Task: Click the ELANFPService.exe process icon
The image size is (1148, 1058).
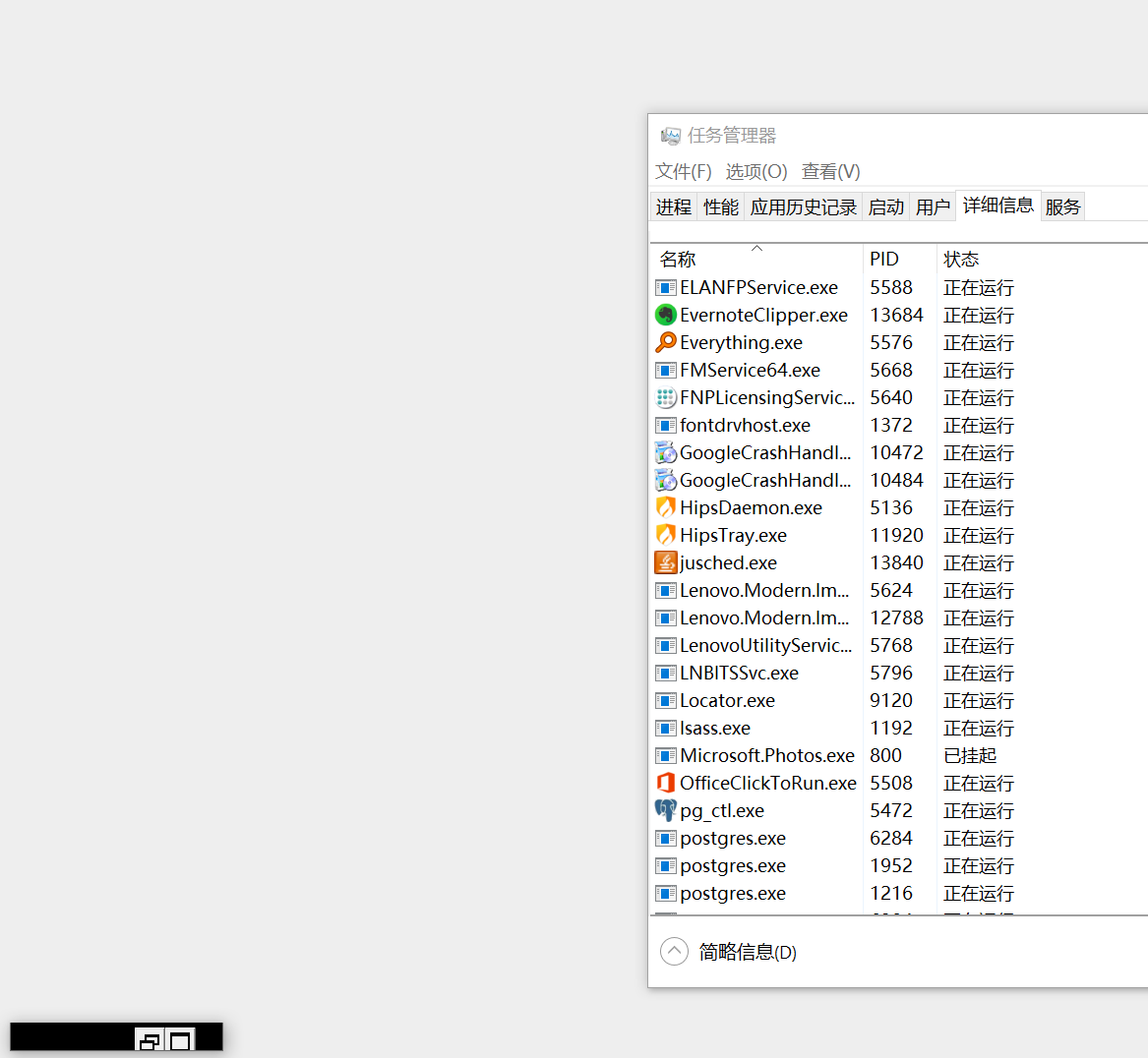Action: (x=666, y=287)
